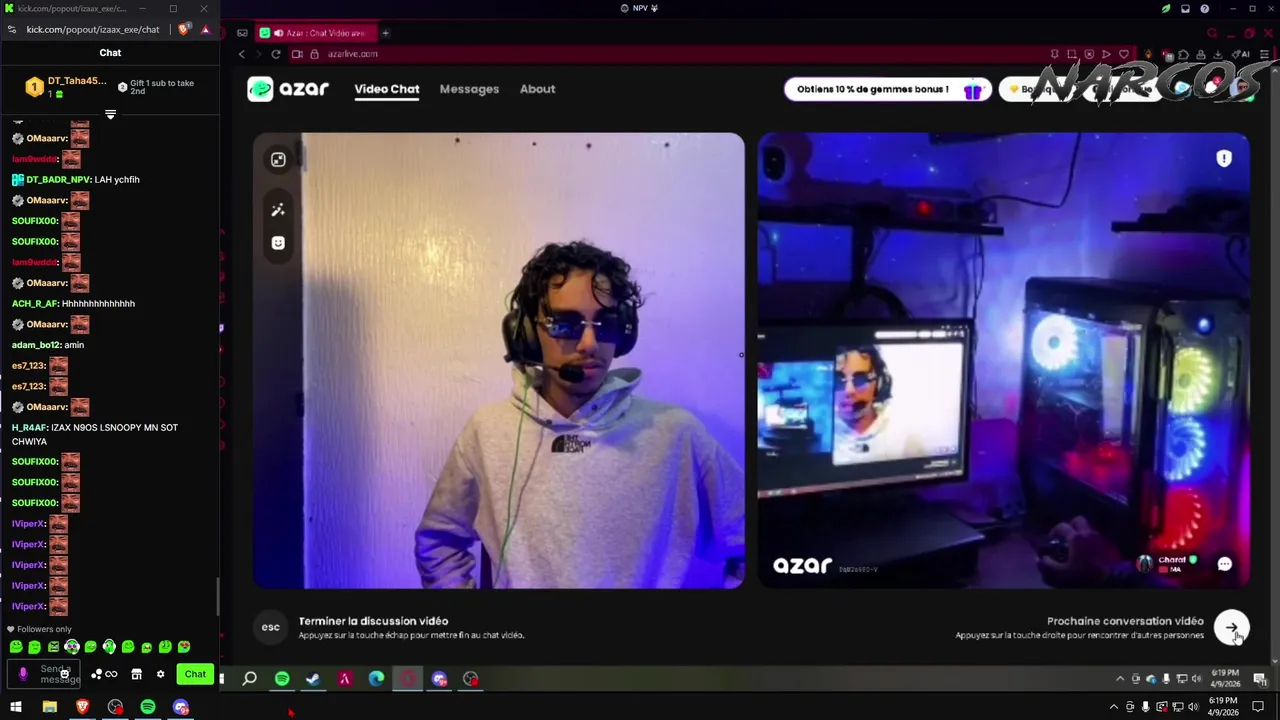This screenshot has height=720, width=1280.
Task: Select the first green quick emote
Action: point(16,647)
